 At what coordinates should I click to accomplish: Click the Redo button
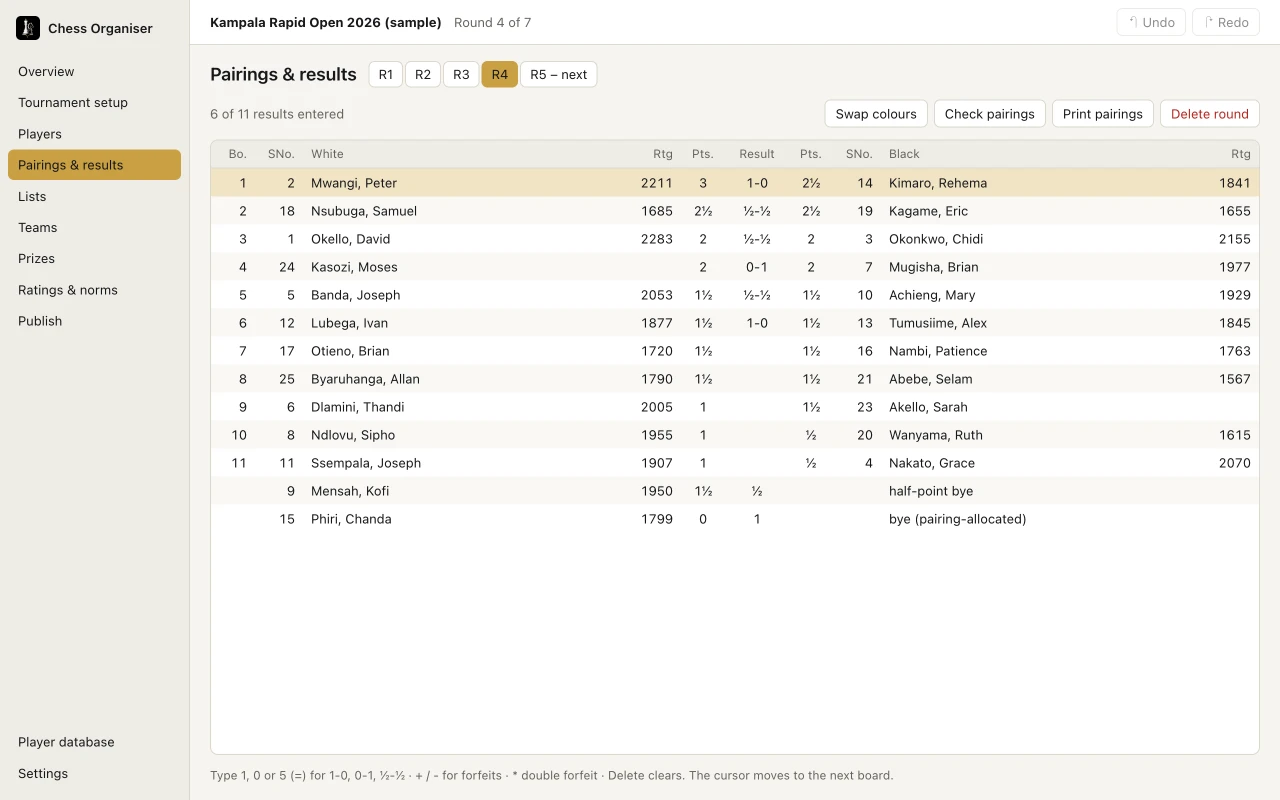pyautogui.click(x=1225, y=22)
